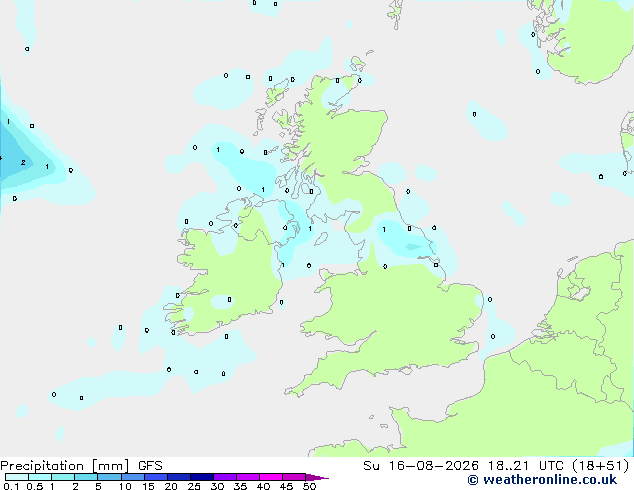The image size is (634, 490).
Task: Click the map value '2' in Atlantic rain area
Action: [x=23, y=163]
